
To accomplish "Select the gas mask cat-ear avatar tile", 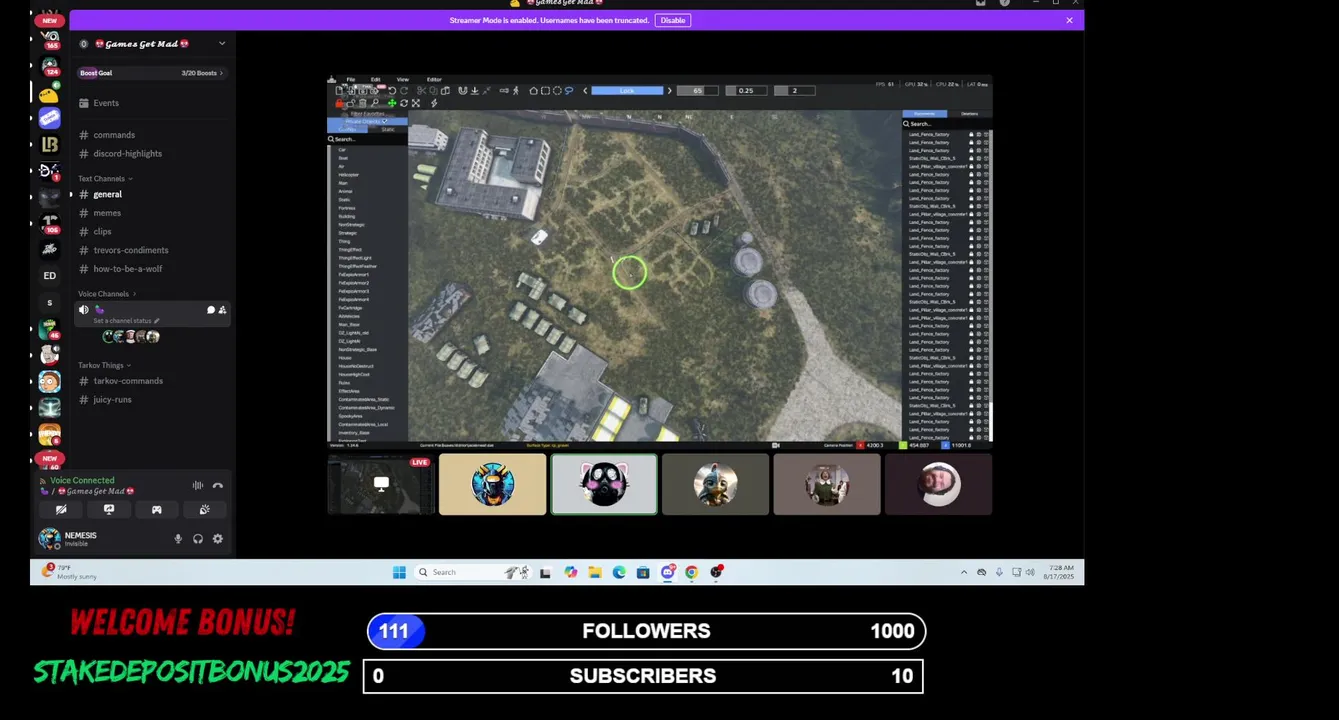I will pyautogui.click(x=604, y=484).
